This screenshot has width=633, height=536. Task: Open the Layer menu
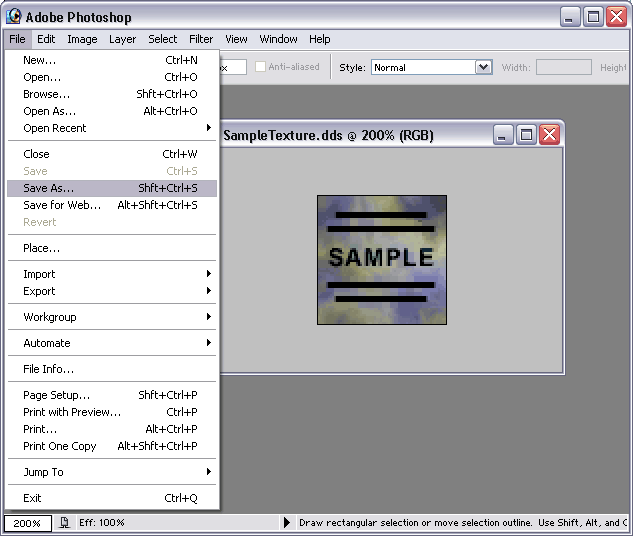click(x=122, y=39)
